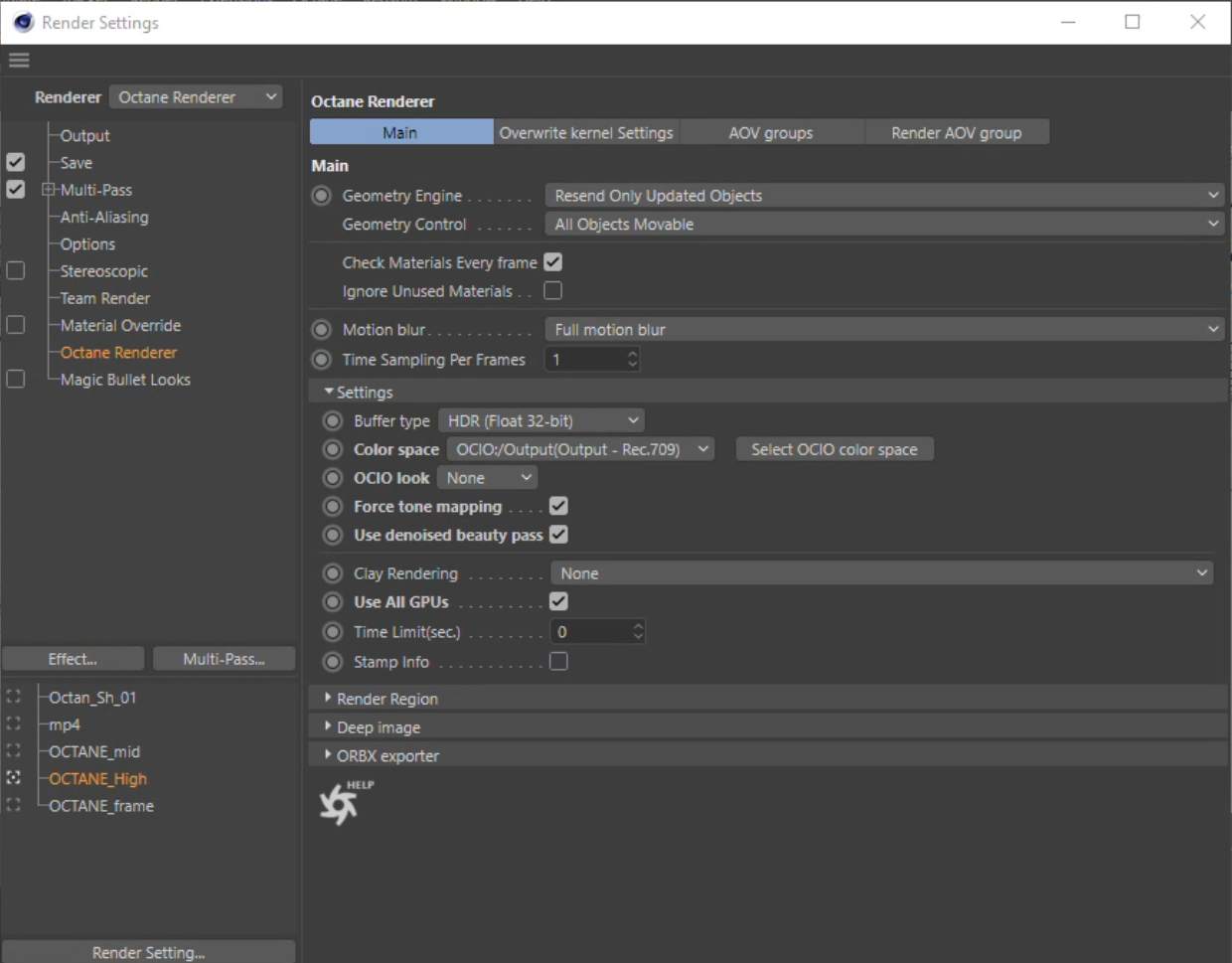Uncheck Force tone mapping
The image size is (1232, 963).
pyautogui.click(x=558, y=506)
